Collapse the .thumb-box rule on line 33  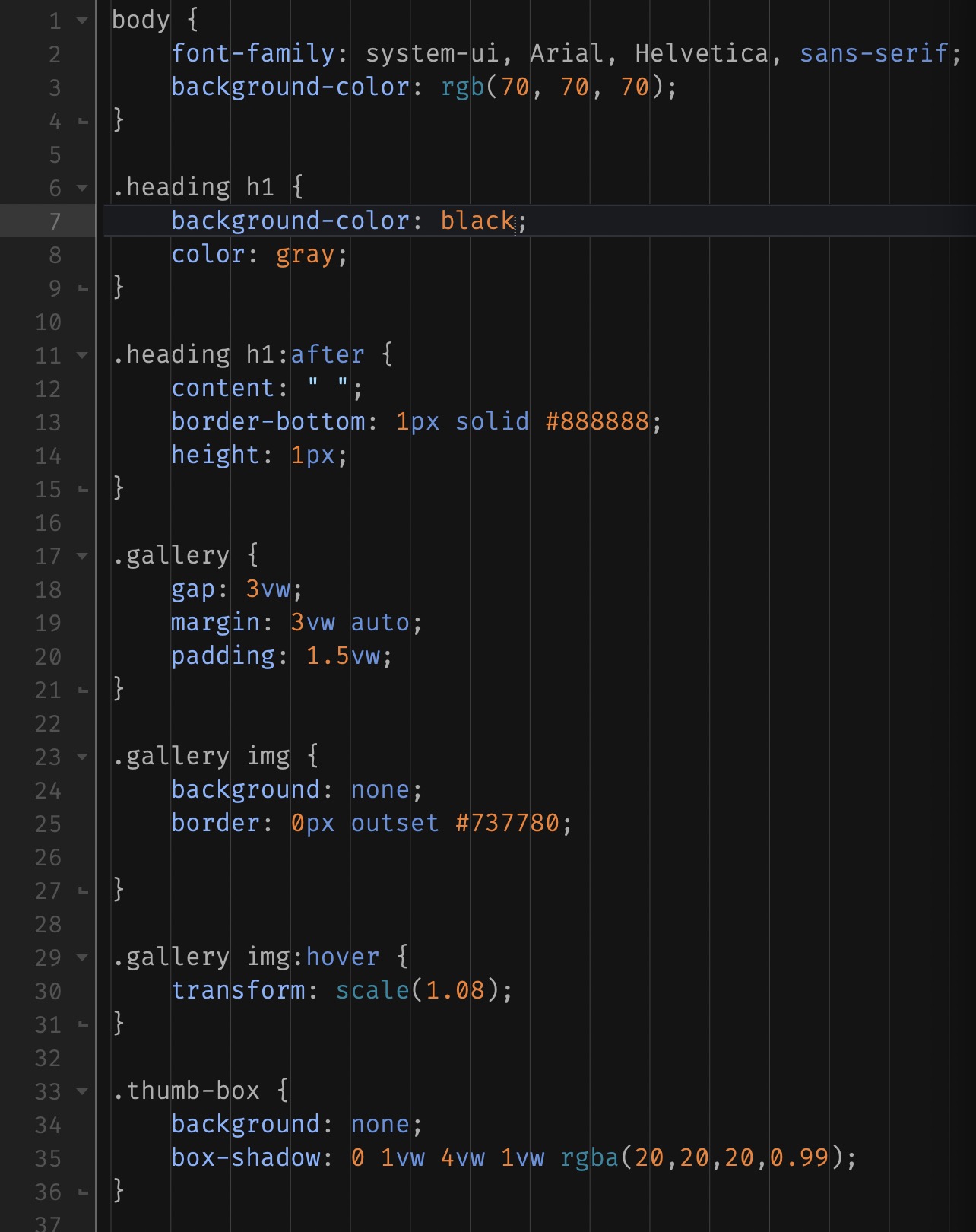tap(82, 1091)
